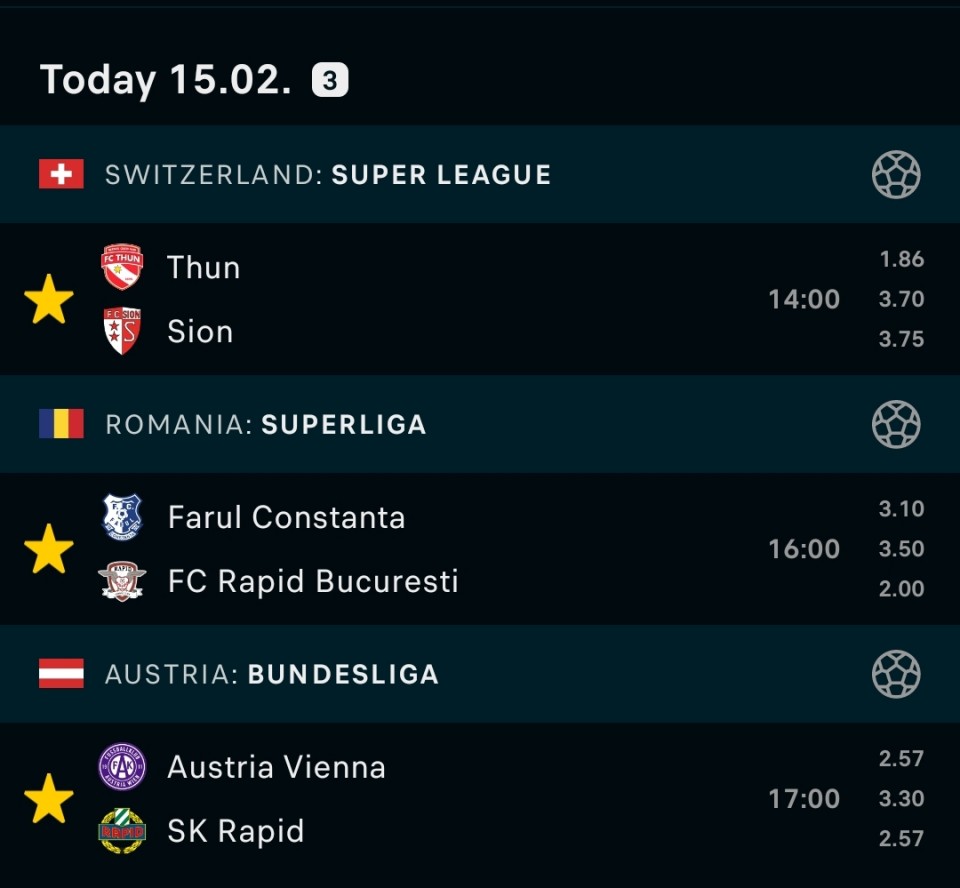Unfavorite the Thun vs Sion match star
Viewport: 960px width, 888px height.
(49, 300)
